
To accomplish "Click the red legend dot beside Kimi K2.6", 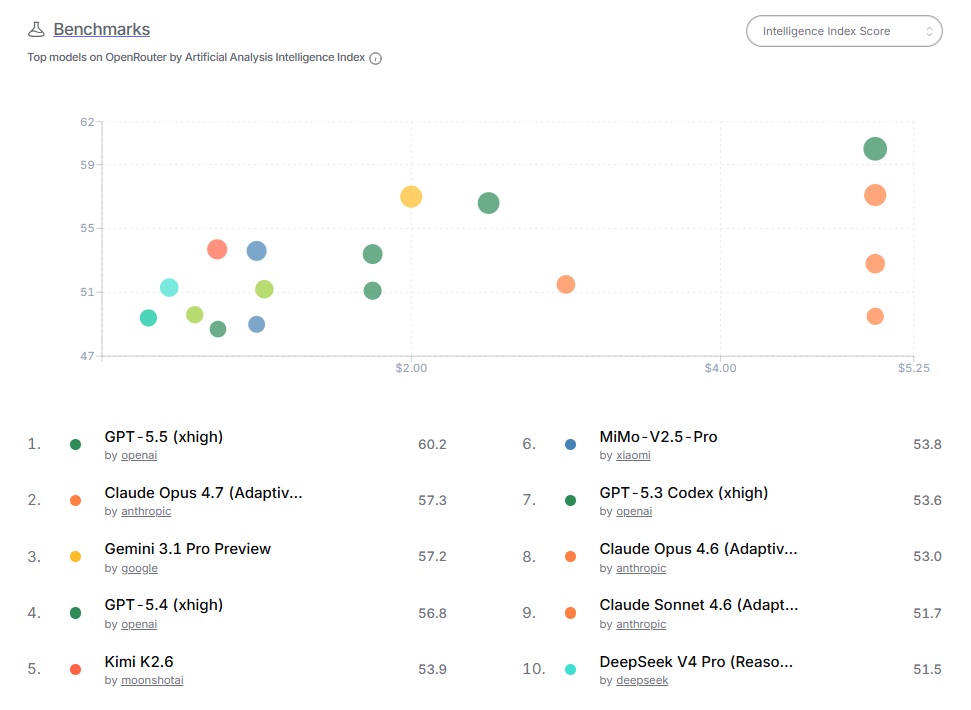I will pos(76,669).
